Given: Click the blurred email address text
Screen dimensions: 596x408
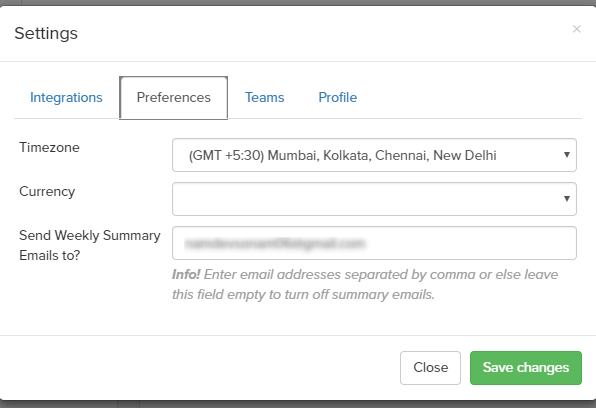Looking at the screenshot, I should tap(274, 243).
